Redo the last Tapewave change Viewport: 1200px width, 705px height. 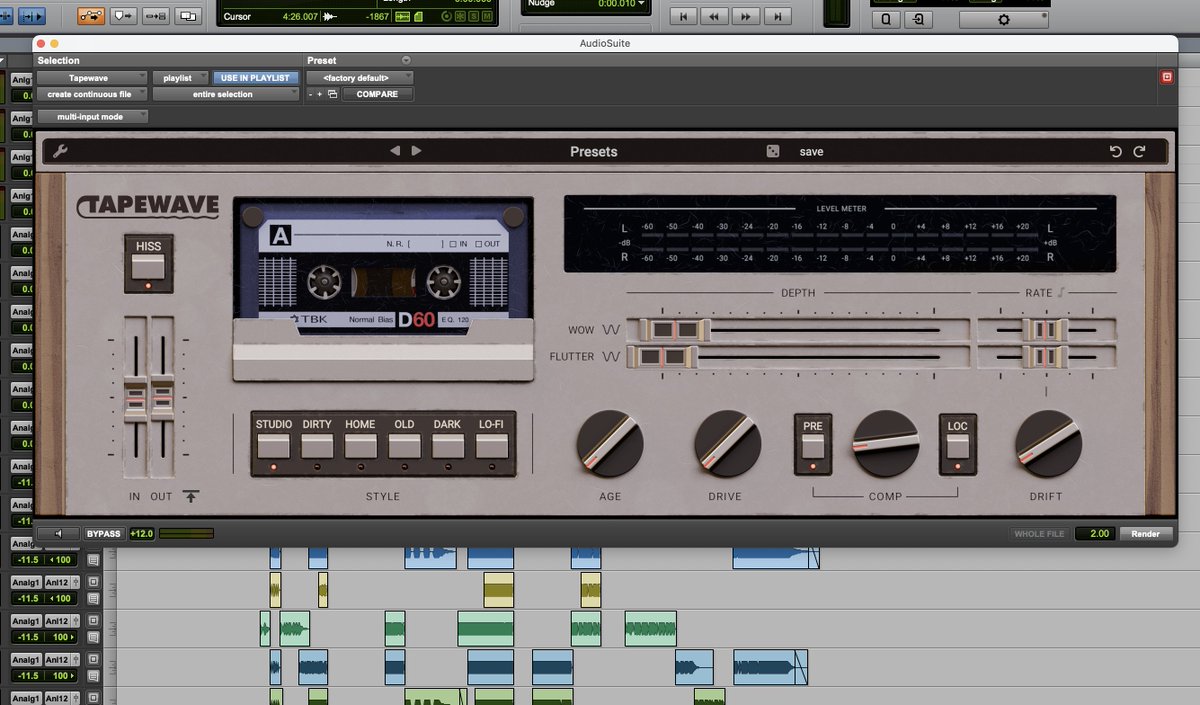pos(1139,152)
